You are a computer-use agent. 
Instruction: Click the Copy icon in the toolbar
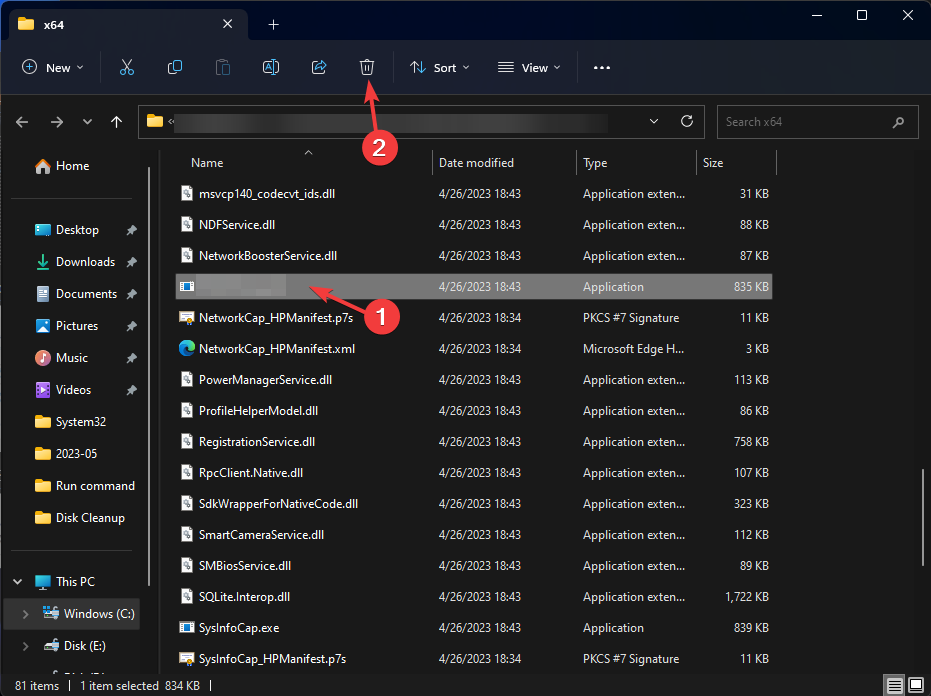click(x=174, y=67)
